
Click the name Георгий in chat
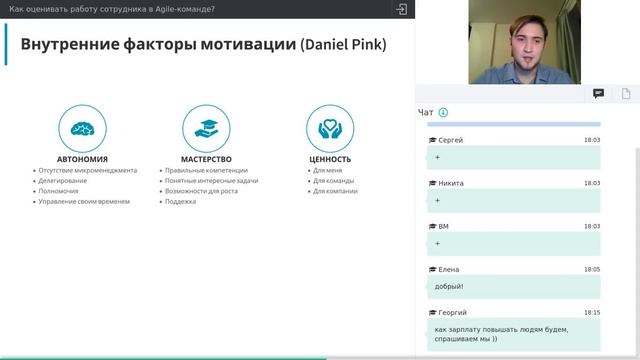click(452, 313)
